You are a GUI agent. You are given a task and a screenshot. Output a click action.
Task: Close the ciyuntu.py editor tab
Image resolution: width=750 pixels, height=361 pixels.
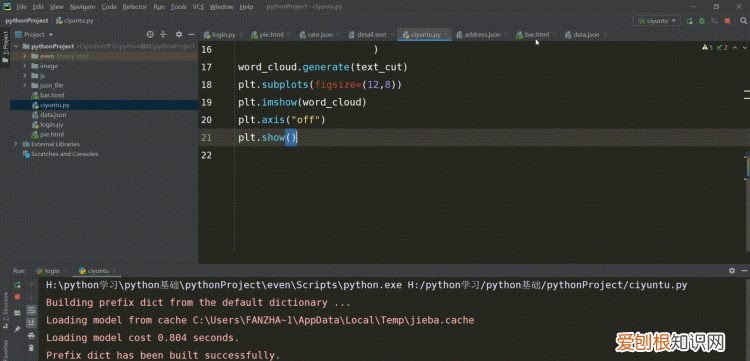coord(447,35)
